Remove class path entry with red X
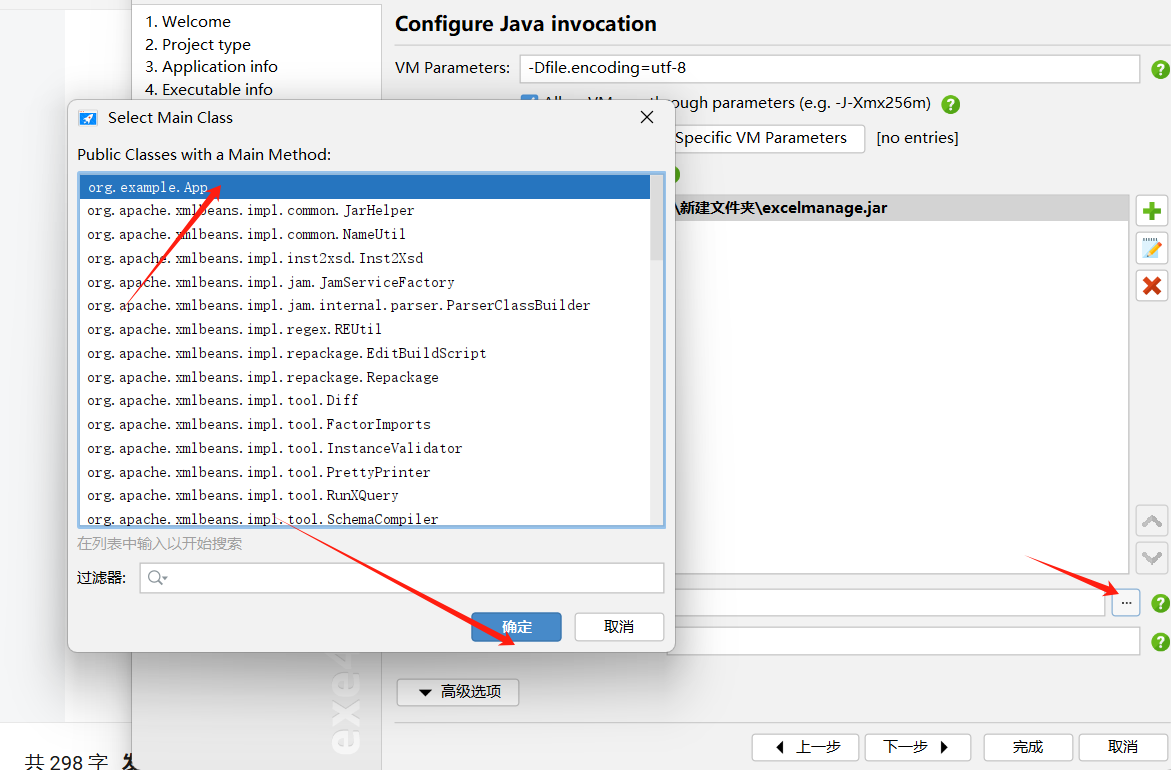The image size is (1171, 770). click(x=1152, y=285)
